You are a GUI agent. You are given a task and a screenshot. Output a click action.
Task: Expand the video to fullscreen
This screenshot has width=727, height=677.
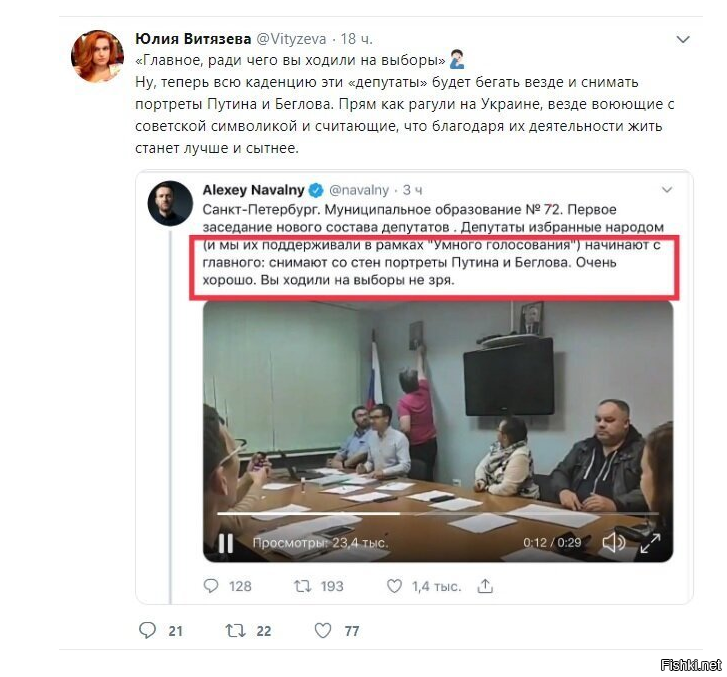(650, 543)
